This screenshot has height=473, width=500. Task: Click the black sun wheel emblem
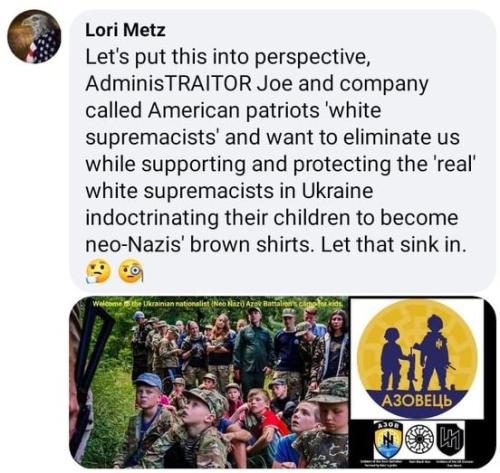click(420, 439)
